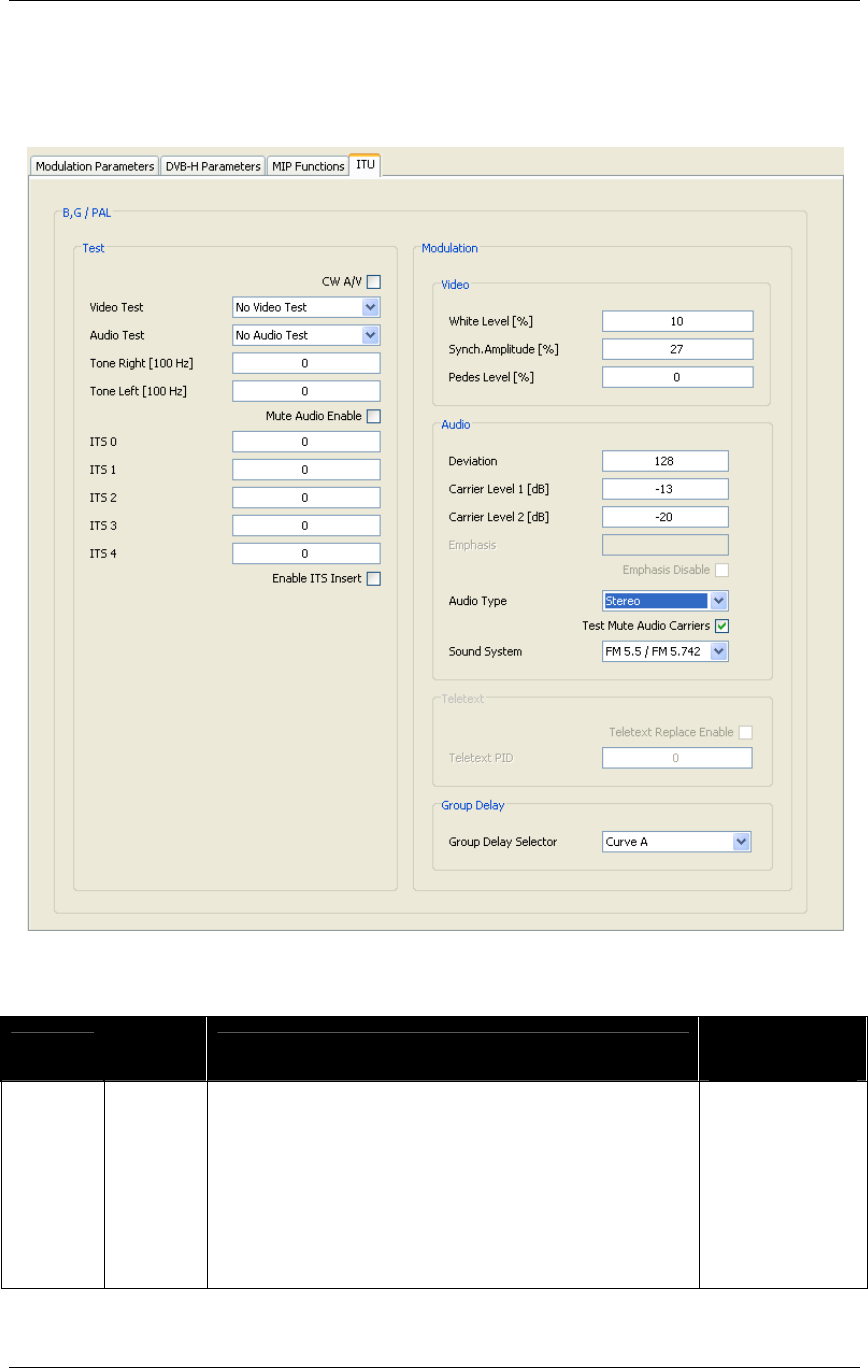This screenshot has height=1368, width=868.
Task: Click the Sound System label
Action: click(x=486, y=652)
